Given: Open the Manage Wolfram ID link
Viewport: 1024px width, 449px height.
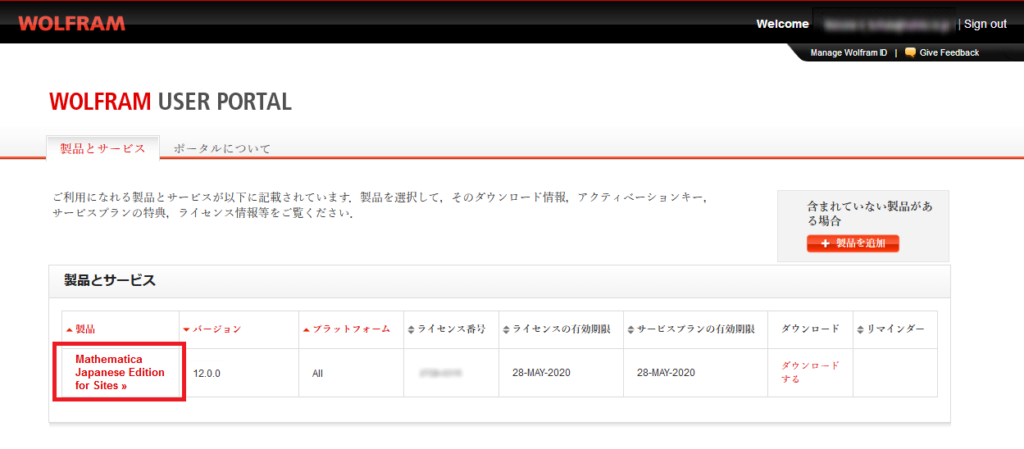Looking at the screenshot, I should point(848,53).
